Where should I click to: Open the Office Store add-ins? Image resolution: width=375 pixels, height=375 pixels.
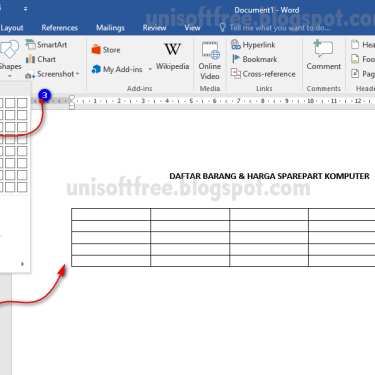click(x=106, y=50)
